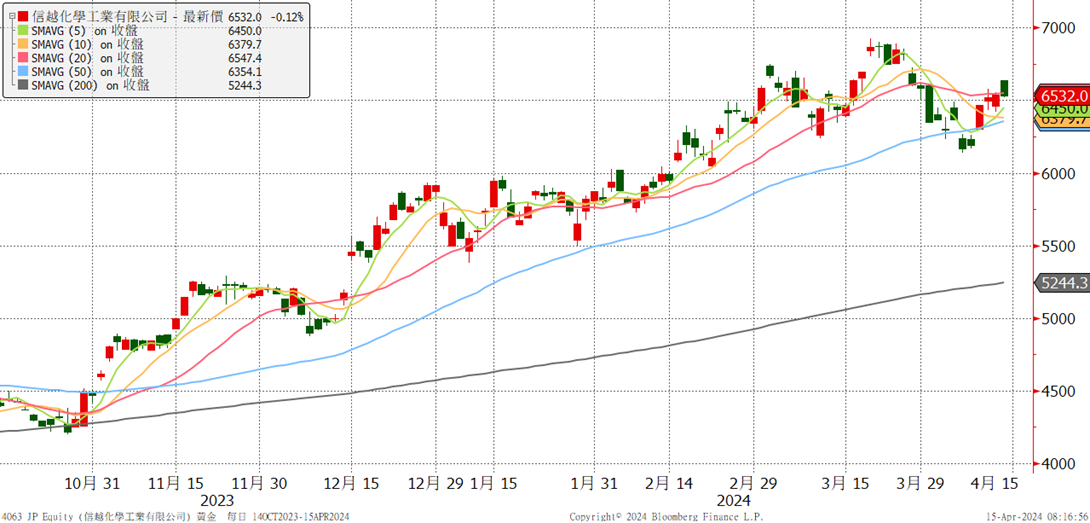The width and height of the screenshot is (1090, 523).
Task: Click the 2024 year label
Action: [733, 501]
